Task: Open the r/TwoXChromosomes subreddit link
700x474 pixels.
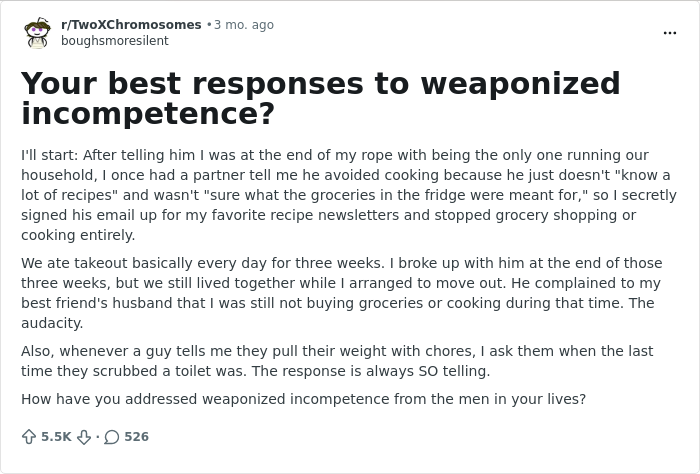Action: point(131,24)
